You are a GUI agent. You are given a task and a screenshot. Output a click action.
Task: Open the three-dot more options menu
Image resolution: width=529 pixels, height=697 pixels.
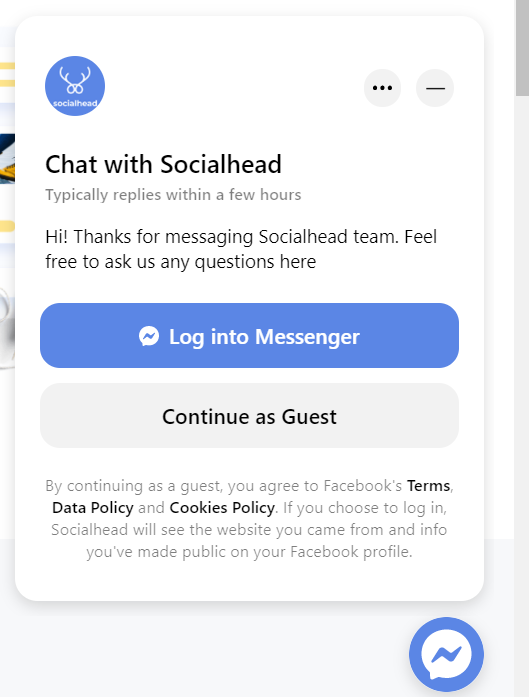tap(382, 88)
